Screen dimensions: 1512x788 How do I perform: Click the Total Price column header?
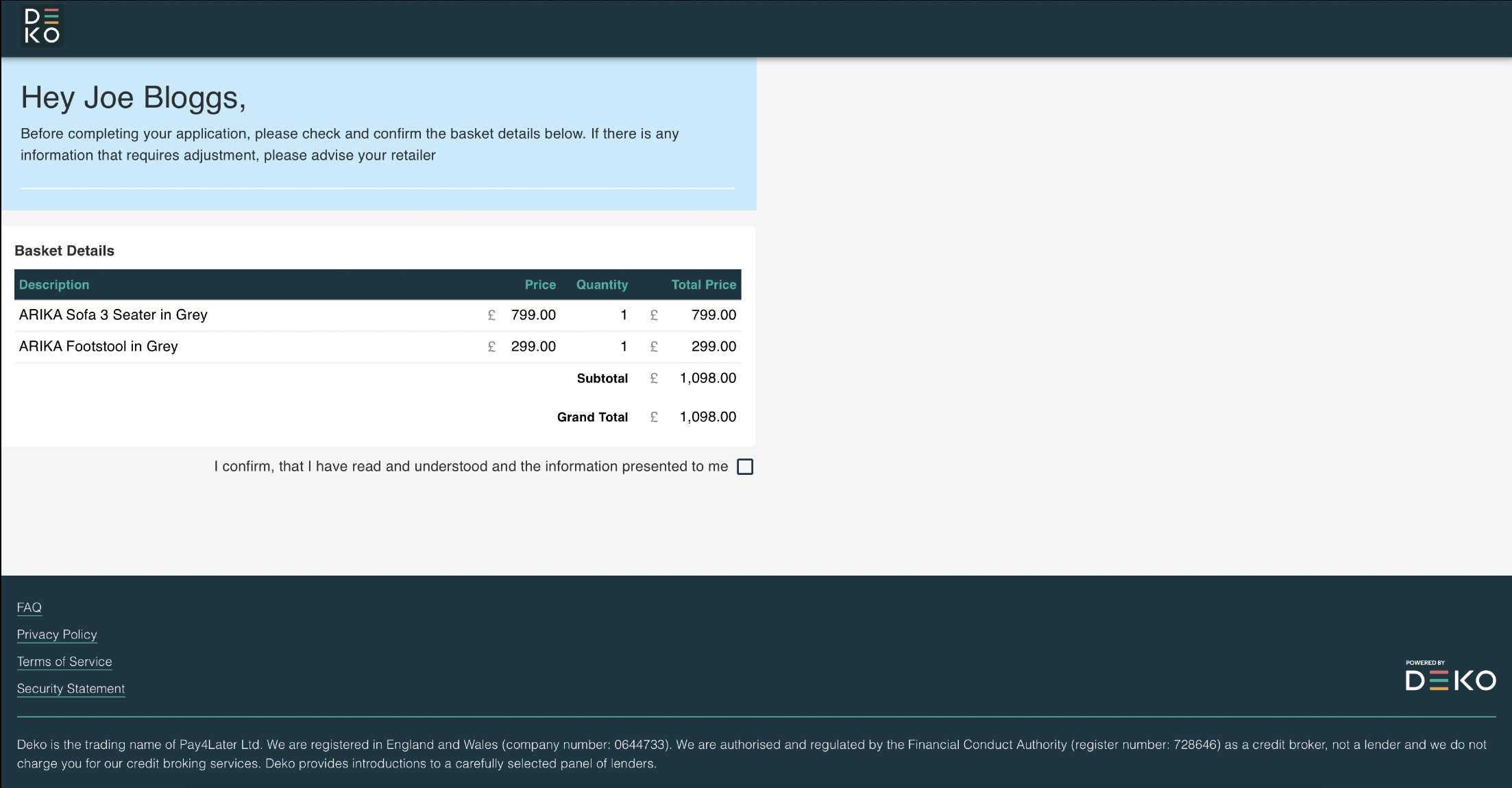tap(703, 284)
